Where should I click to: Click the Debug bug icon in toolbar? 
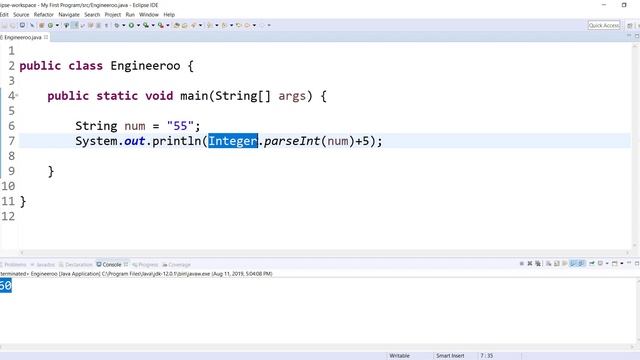click(x=117, y=25)
